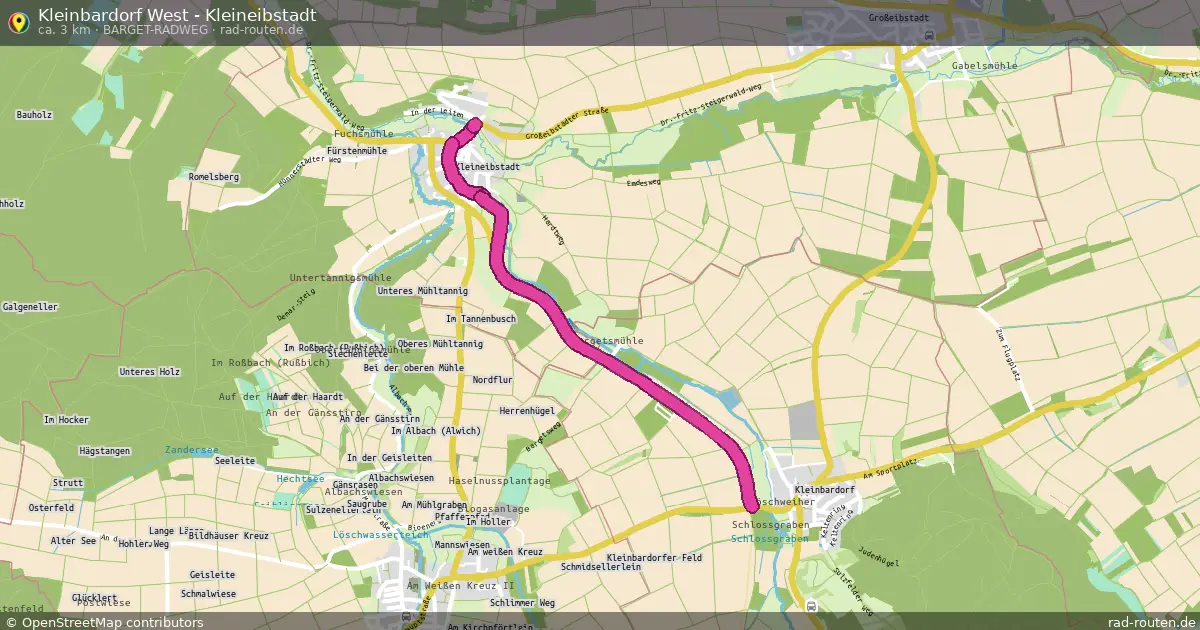Screen dimensions: 1200x630
Task: Click the Schmidsellerlein label
Action: (601, 567)
